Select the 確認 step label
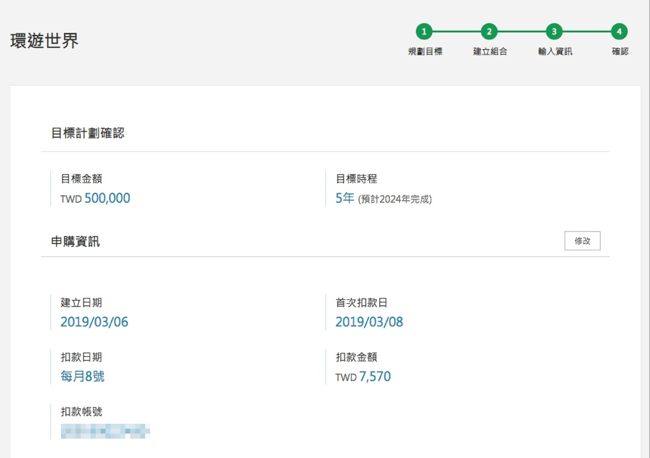This screenshot has height=458, width=650. tap(620, 51)
